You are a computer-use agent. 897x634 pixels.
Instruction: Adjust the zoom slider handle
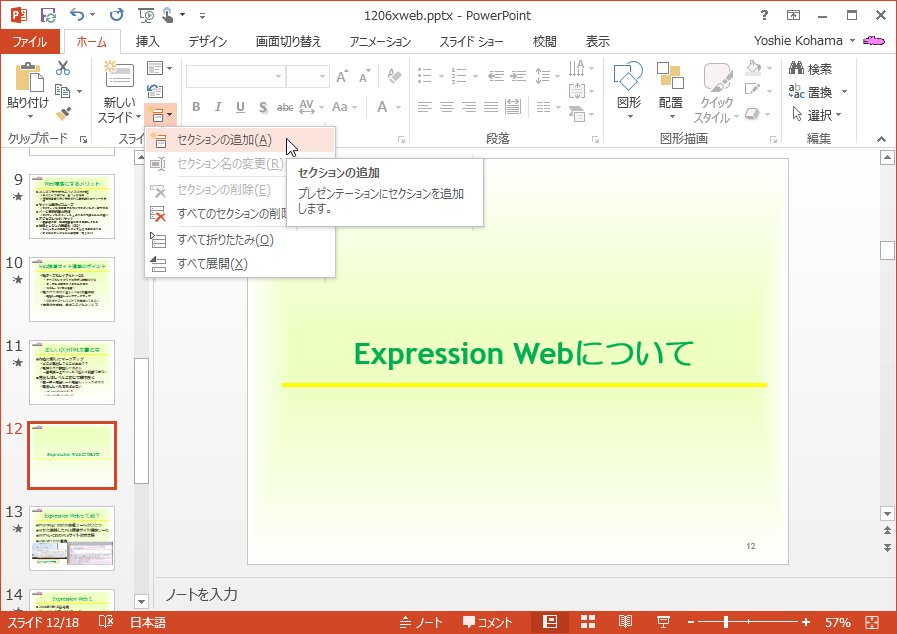(725, 622)
